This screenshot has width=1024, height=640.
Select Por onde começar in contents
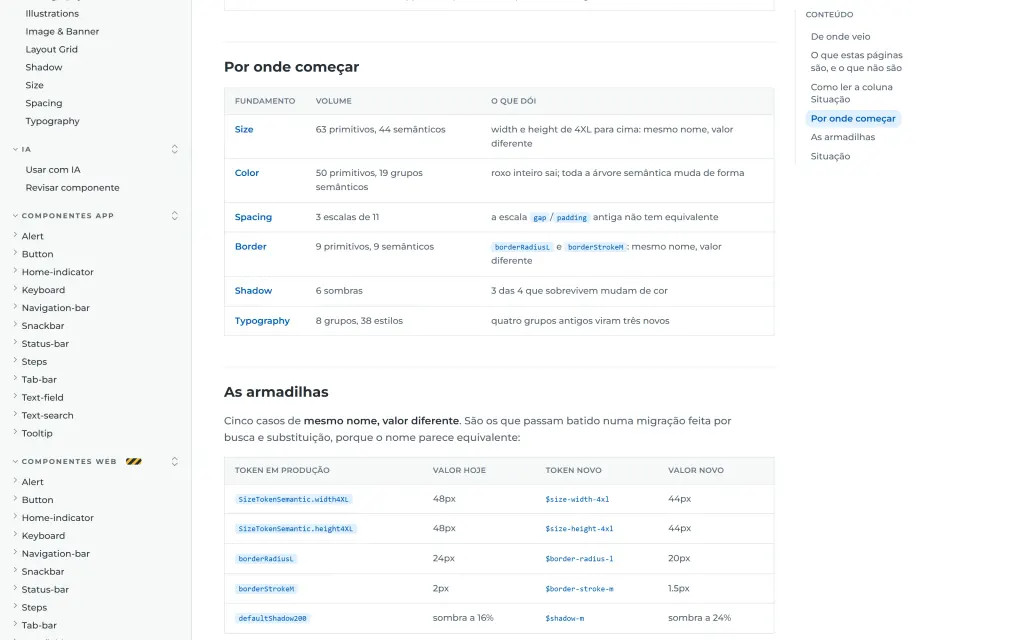(853, 119)
